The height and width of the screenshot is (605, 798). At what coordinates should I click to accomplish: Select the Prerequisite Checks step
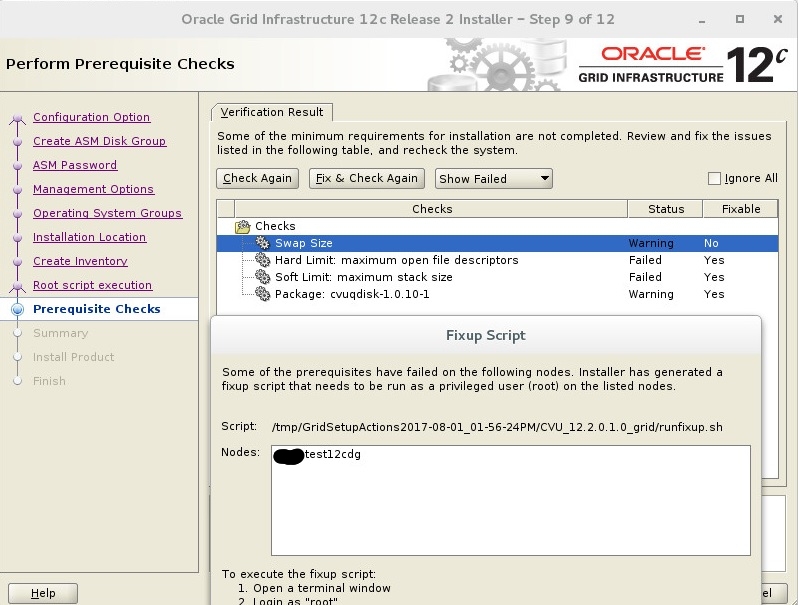point(97,309)
